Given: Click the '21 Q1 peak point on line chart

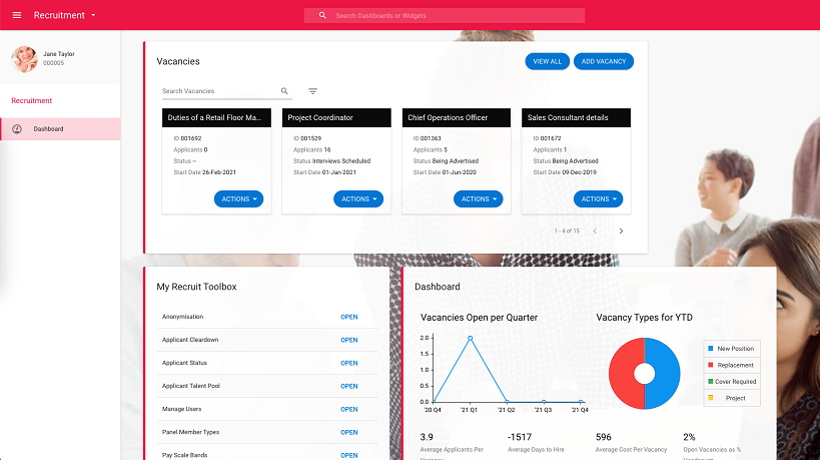Looking at the screenshot, I should pyautogui.click(x=470, y=338).
